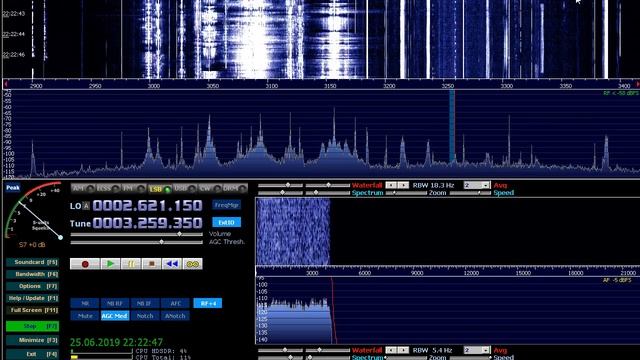The width and height of the screenshot is (640, 360).
Task: Click Minimize [F3] button
Action: 33,340
